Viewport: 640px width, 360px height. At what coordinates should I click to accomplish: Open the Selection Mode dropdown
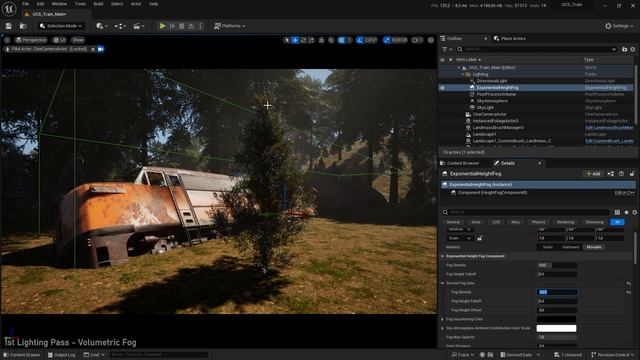[61, 26]
